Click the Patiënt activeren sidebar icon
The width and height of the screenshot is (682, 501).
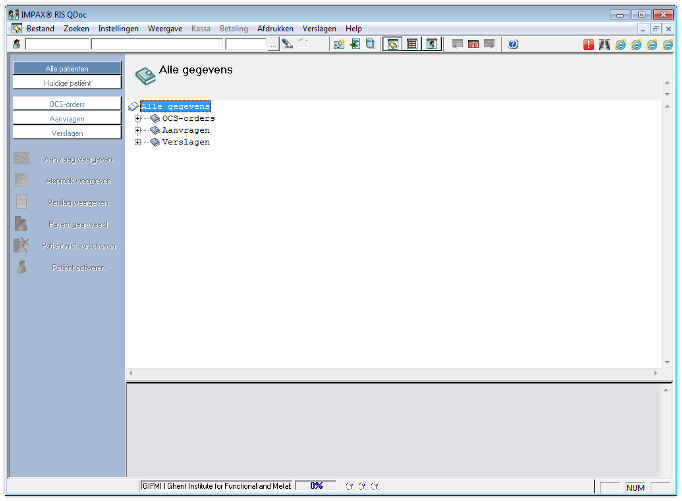[x=22, y=267]
